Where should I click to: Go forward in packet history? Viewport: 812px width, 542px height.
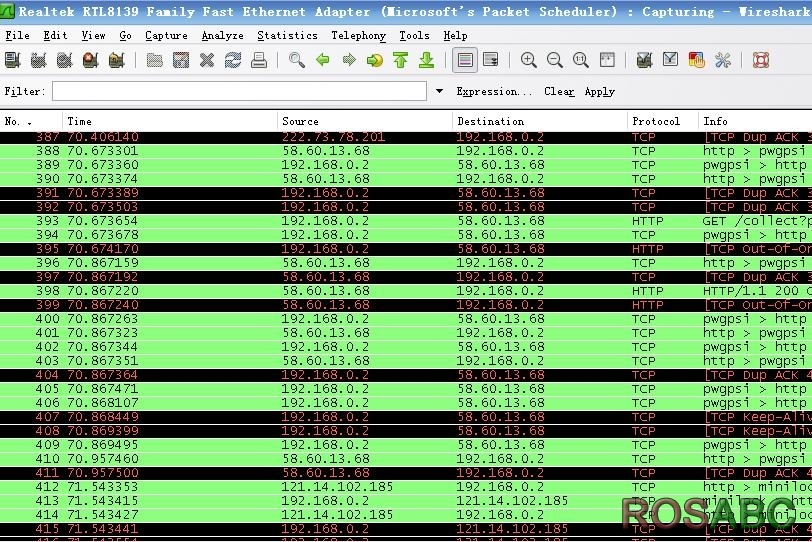point(349,60)
